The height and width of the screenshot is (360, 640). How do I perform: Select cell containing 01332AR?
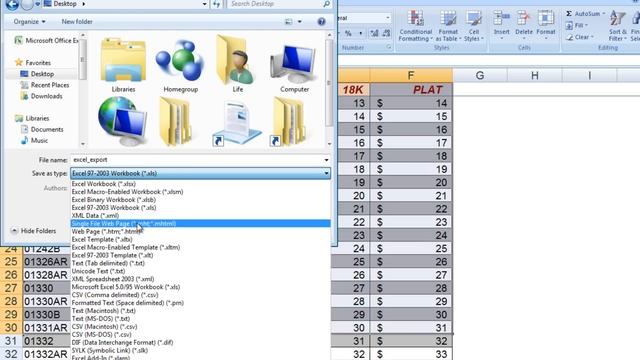46,354
